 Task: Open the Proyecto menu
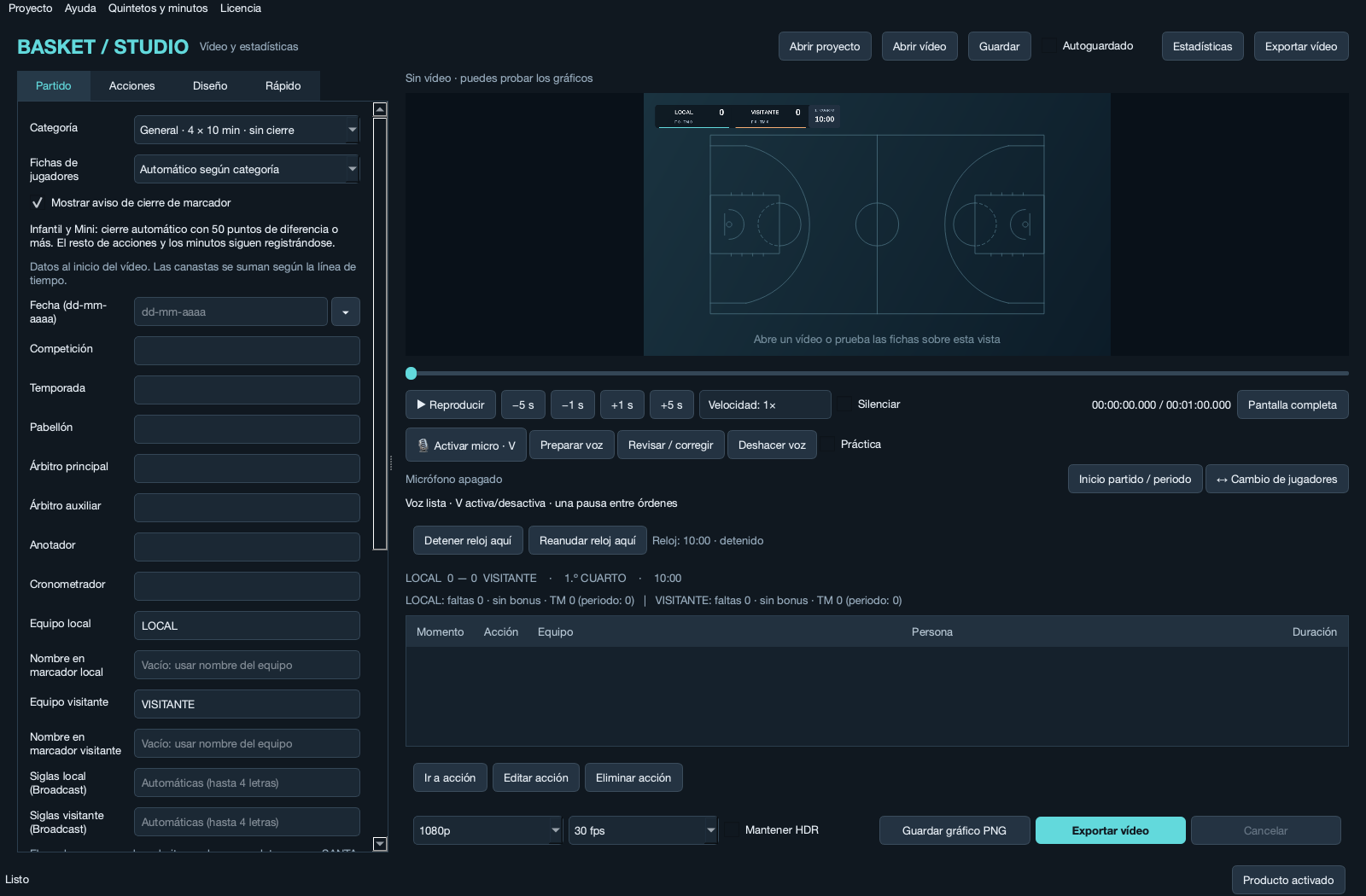[x=31, y=9]
